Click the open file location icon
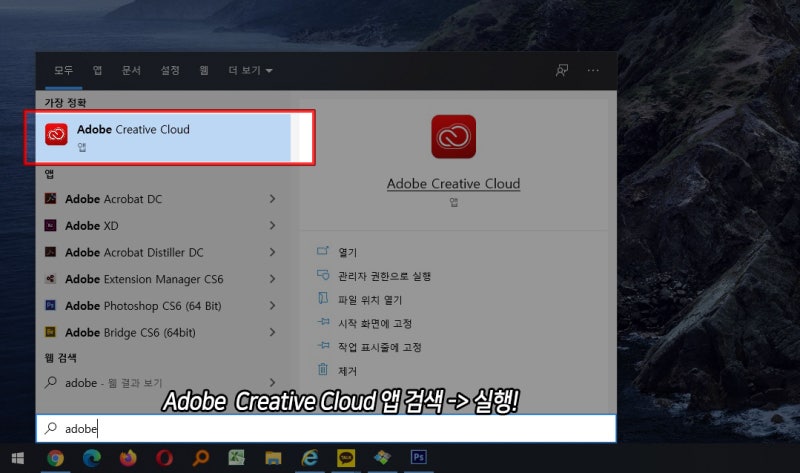The height and width of the screenshot is (473, 800). click(323, 298)
